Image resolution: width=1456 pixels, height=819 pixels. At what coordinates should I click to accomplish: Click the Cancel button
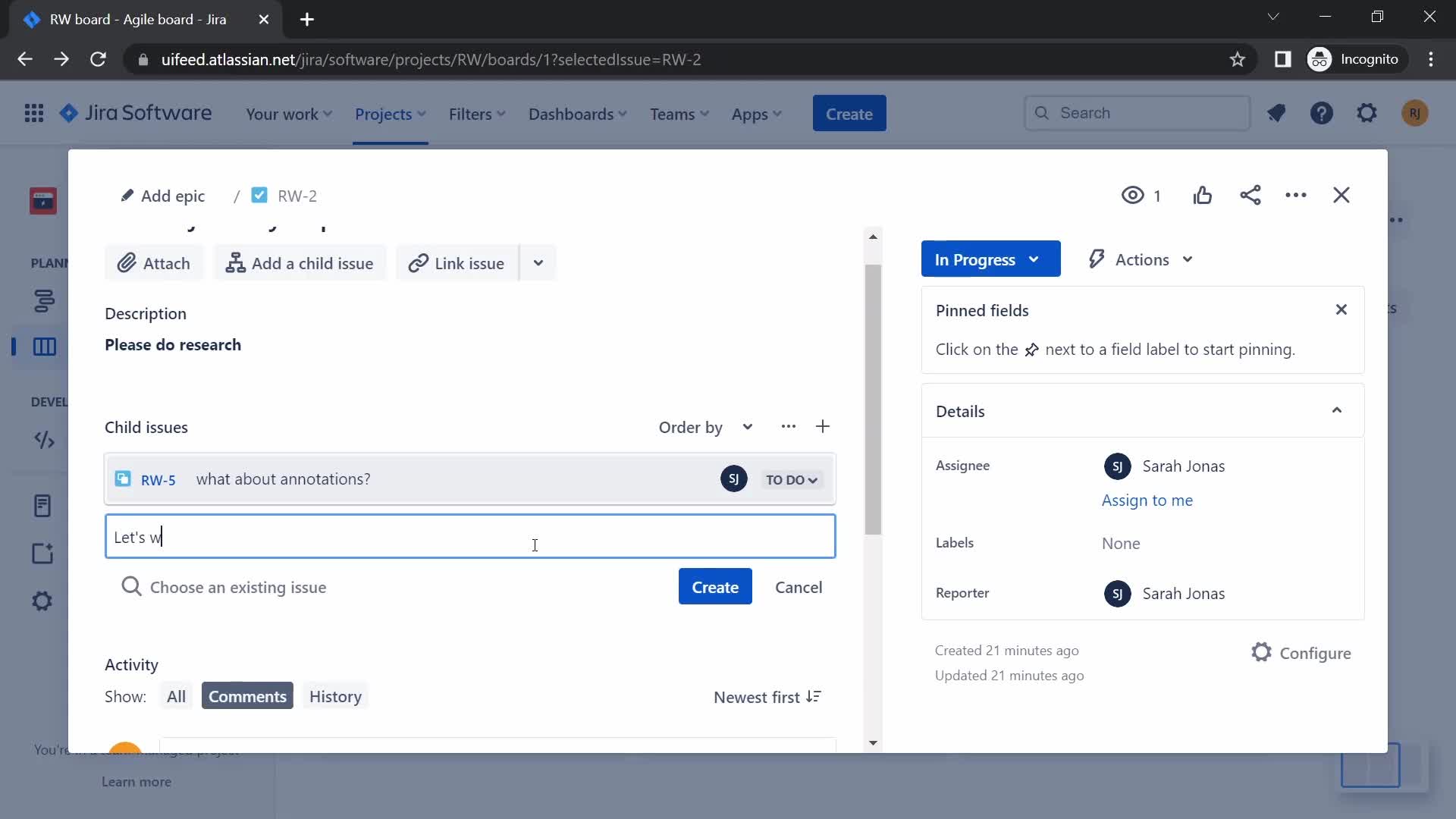(x=799, y=586)
